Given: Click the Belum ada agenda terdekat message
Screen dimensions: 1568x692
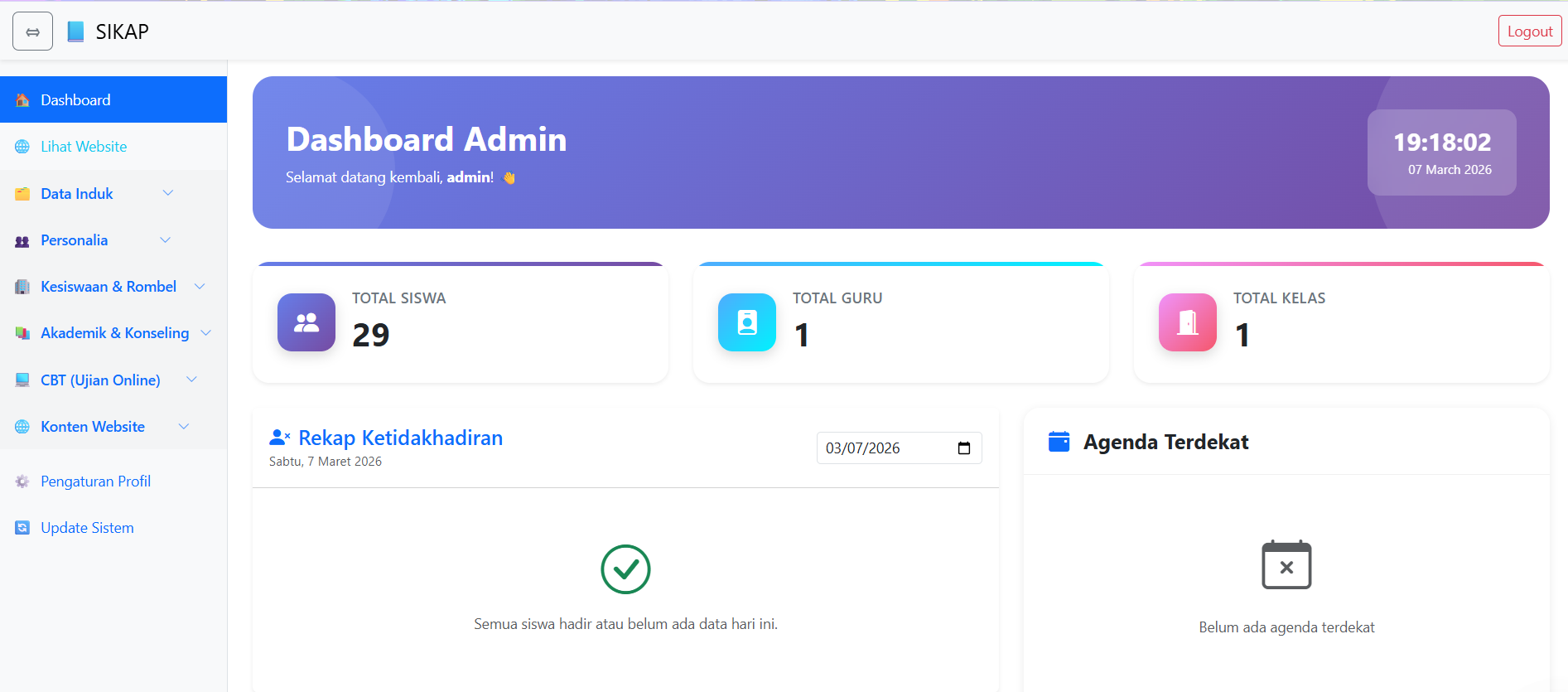Looking at the screenshot, I should coord(1286,627).
